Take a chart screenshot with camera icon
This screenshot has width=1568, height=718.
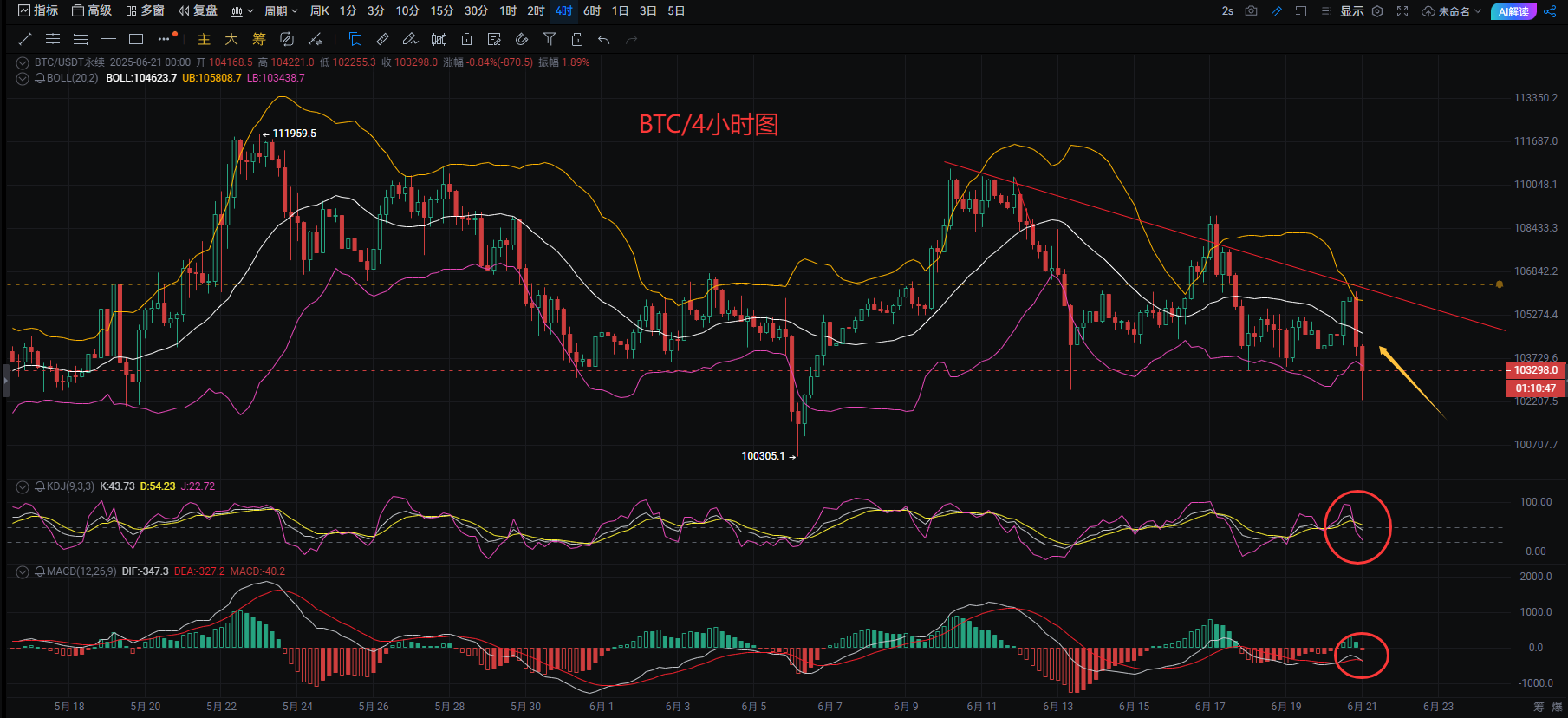[x=1251, y=11]
